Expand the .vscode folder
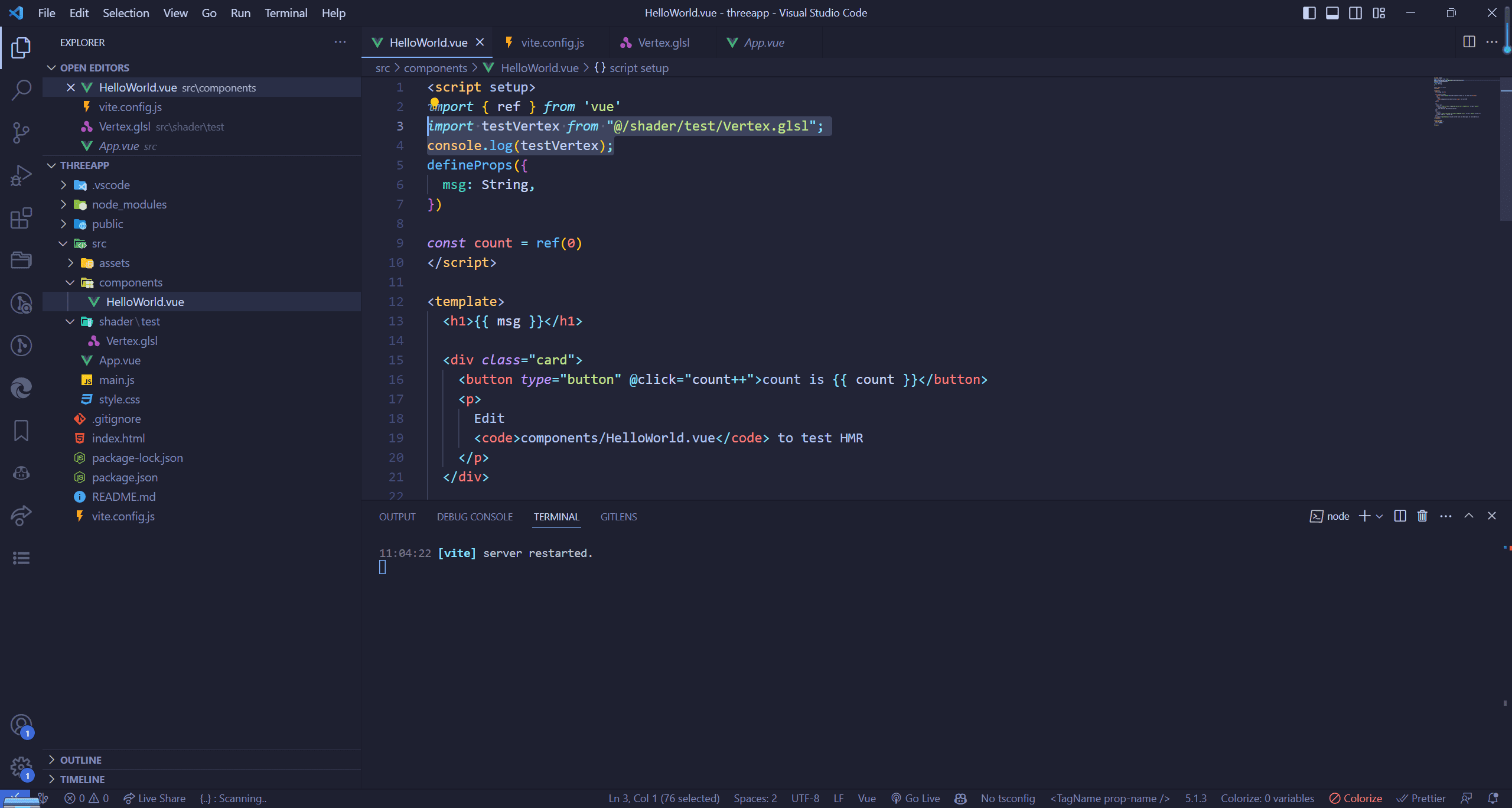Image resolution: width=1512 pixels, height=808 pixels. click(x=64, y=185)
